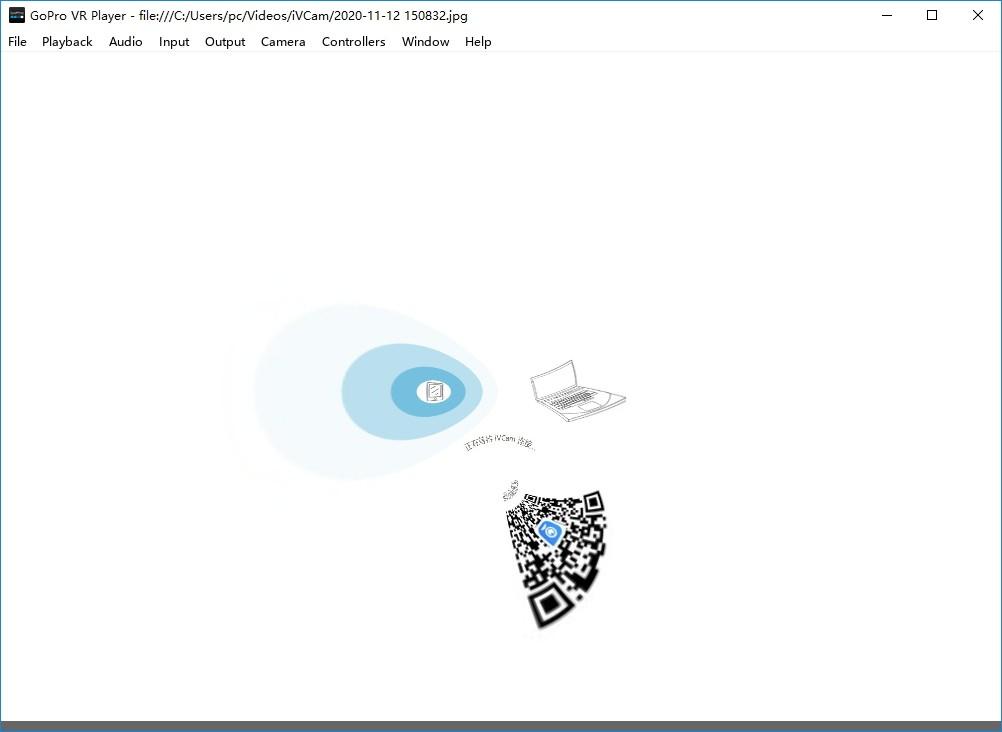This screenshot has width=1002, height=732.
Task: Minimize the GoPro VR Player window
Action: tap(887, 15)
